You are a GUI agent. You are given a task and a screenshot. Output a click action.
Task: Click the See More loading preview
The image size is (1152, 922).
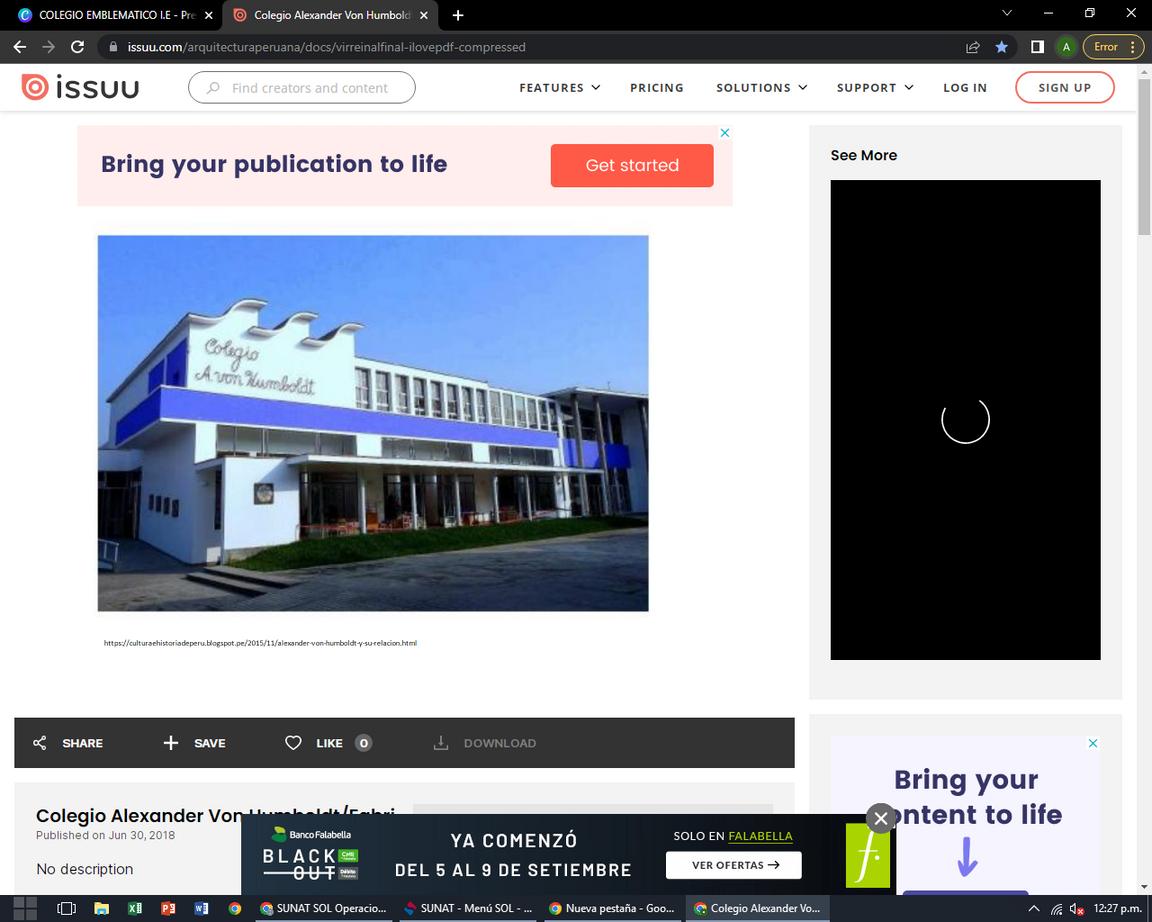pos(965,419)
